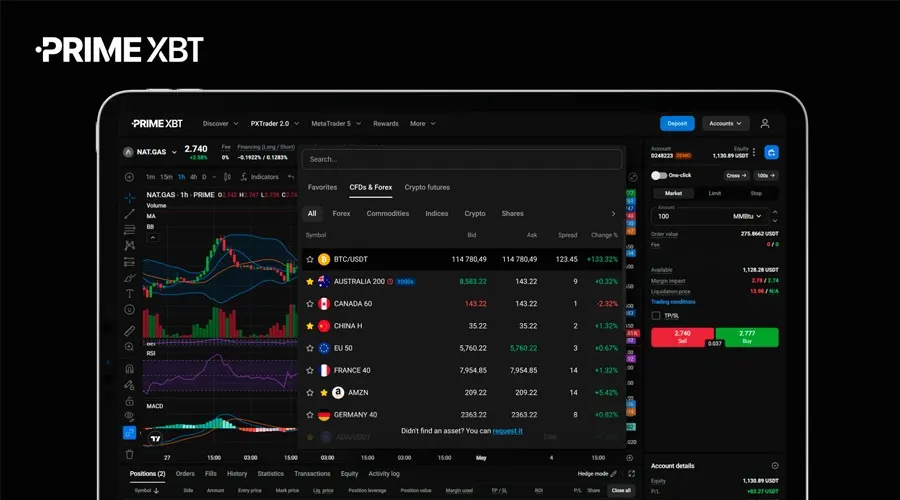Unfavorite AUSTRALIA 200 star
The width and height of the screenshot is (900, 500).
(310, 281)
